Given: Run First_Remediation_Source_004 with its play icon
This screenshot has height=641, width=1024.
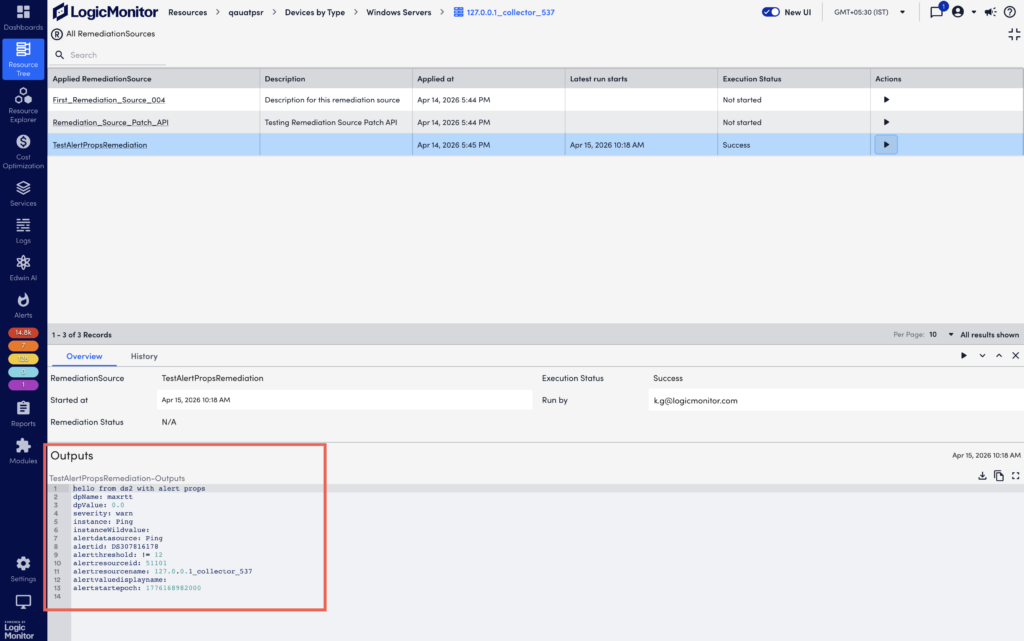Looking at the screenshot, I should point(886,100).
